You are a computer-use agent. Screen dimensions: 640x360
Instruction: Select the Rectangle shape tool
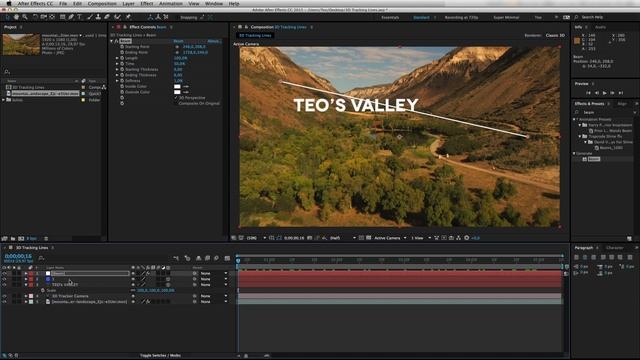62,17
